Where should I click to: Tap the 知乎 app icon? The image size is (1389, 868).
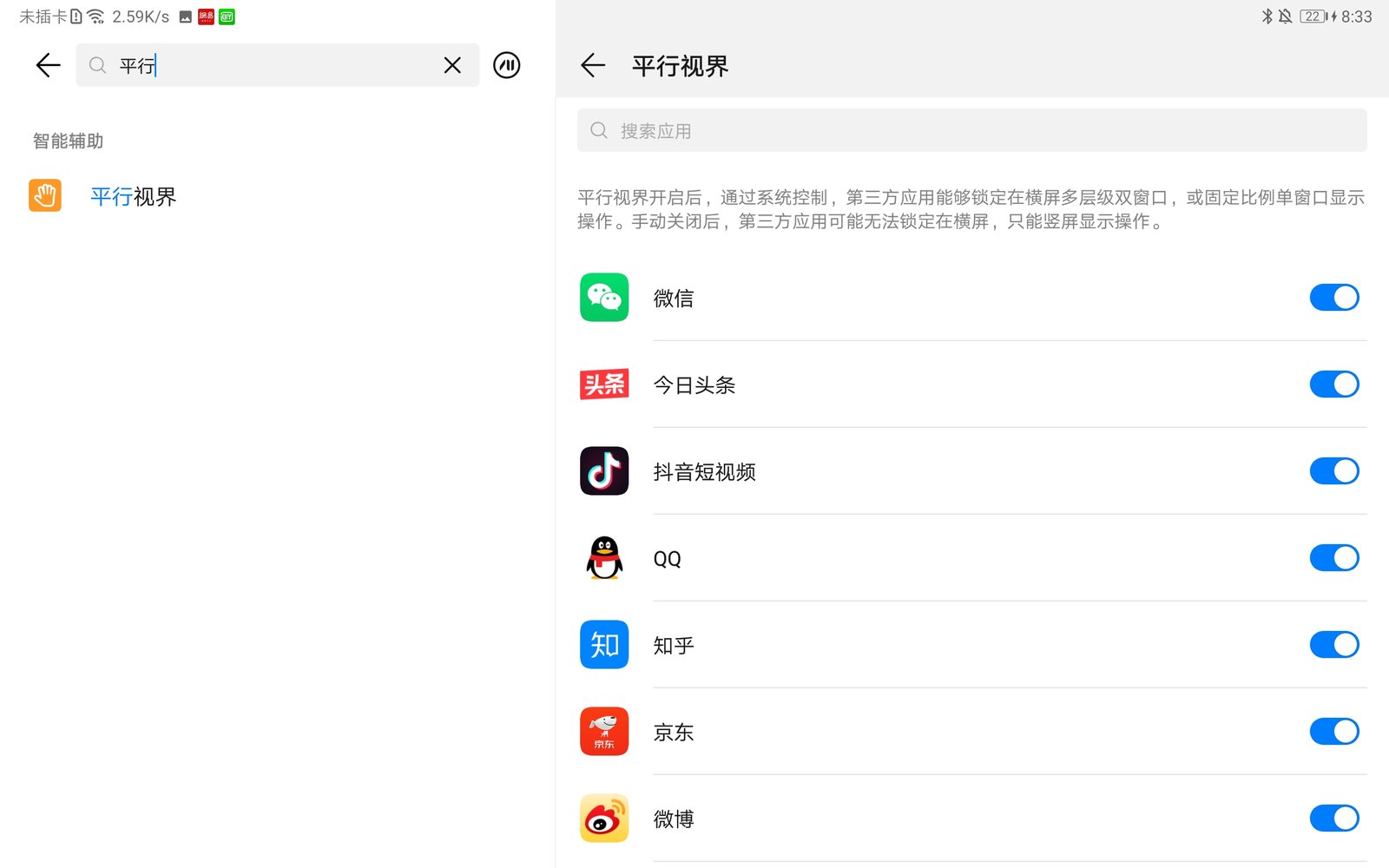[604, 645]
